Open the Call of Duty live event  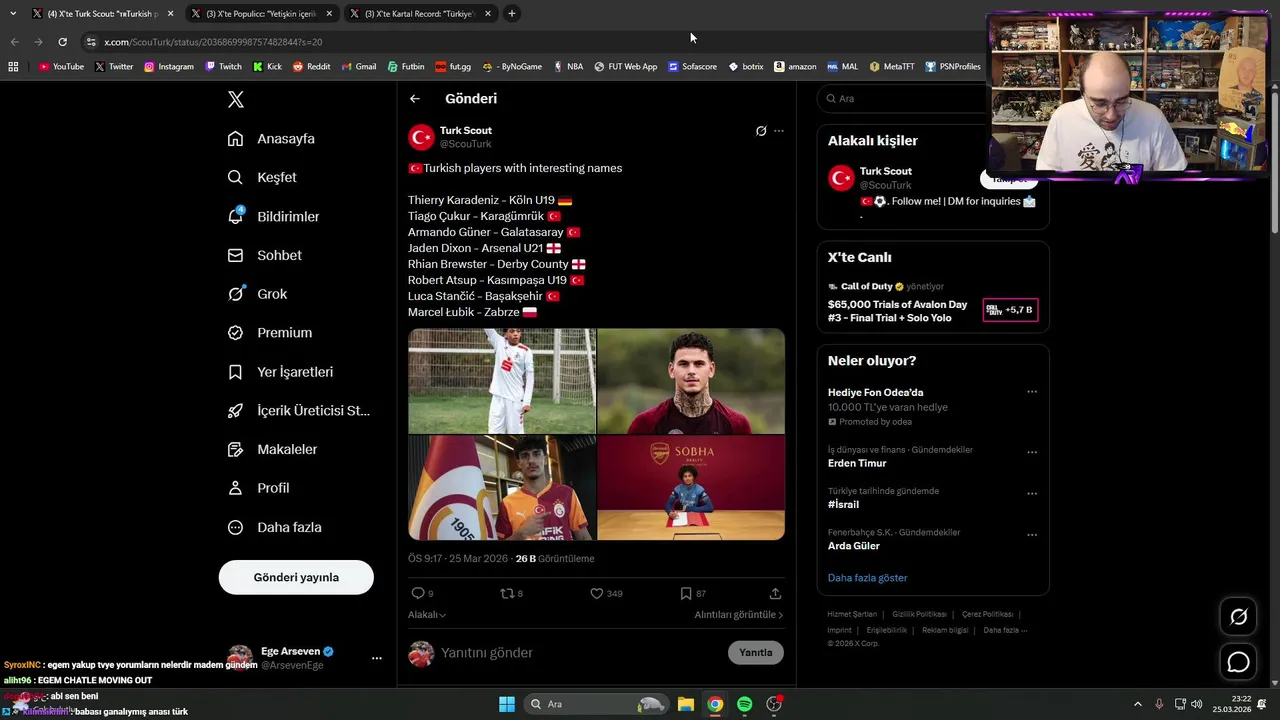coord(932,303)
